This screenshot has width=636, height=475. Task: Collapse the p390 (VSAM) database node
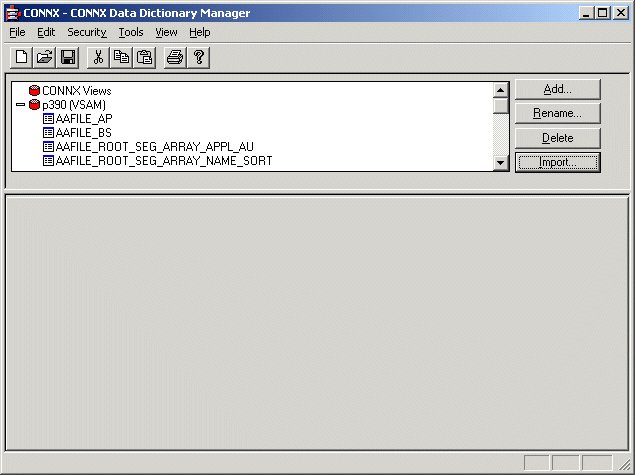[20, 104]
